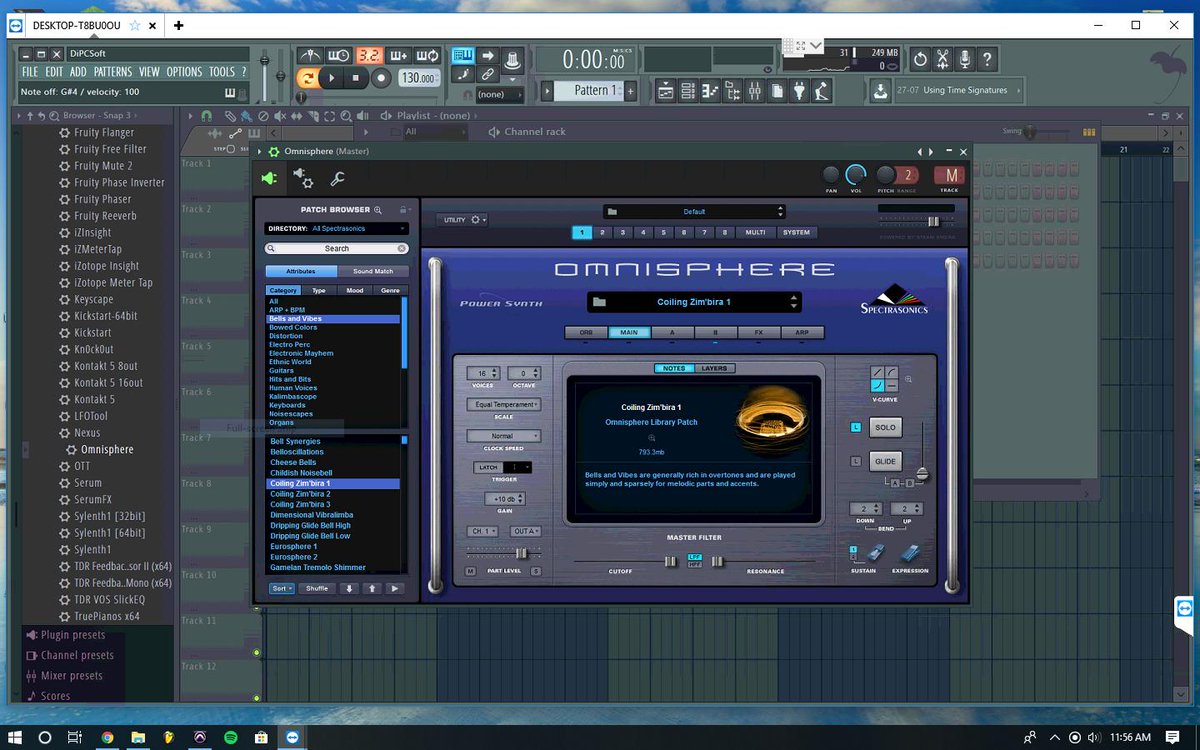
Task: Toggle Pattern/Song mode orange button
Action: (309, 78)
